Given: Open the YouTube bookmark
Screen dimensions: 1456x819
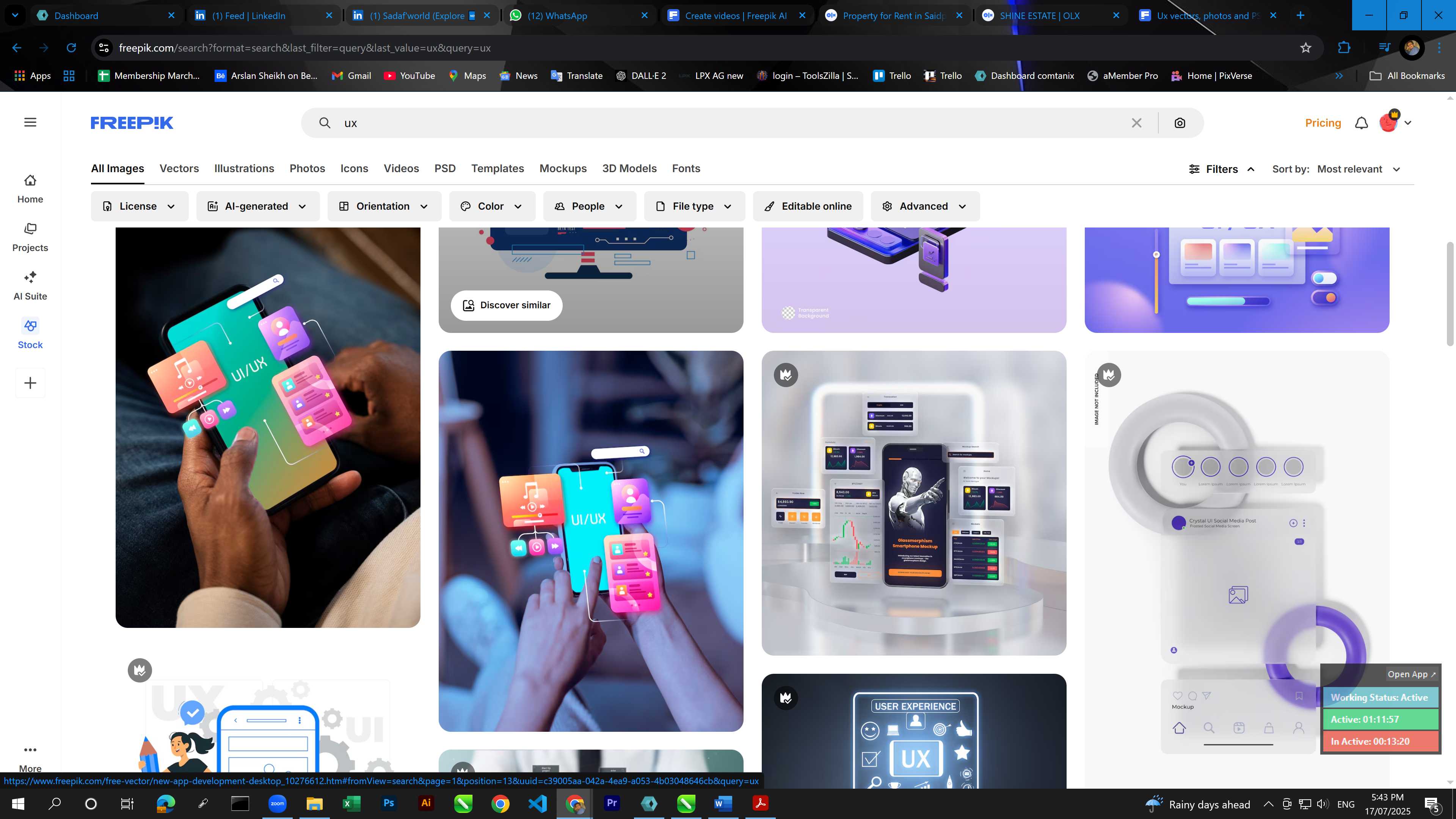Looking at the screenshot, I should coord(410,76).
